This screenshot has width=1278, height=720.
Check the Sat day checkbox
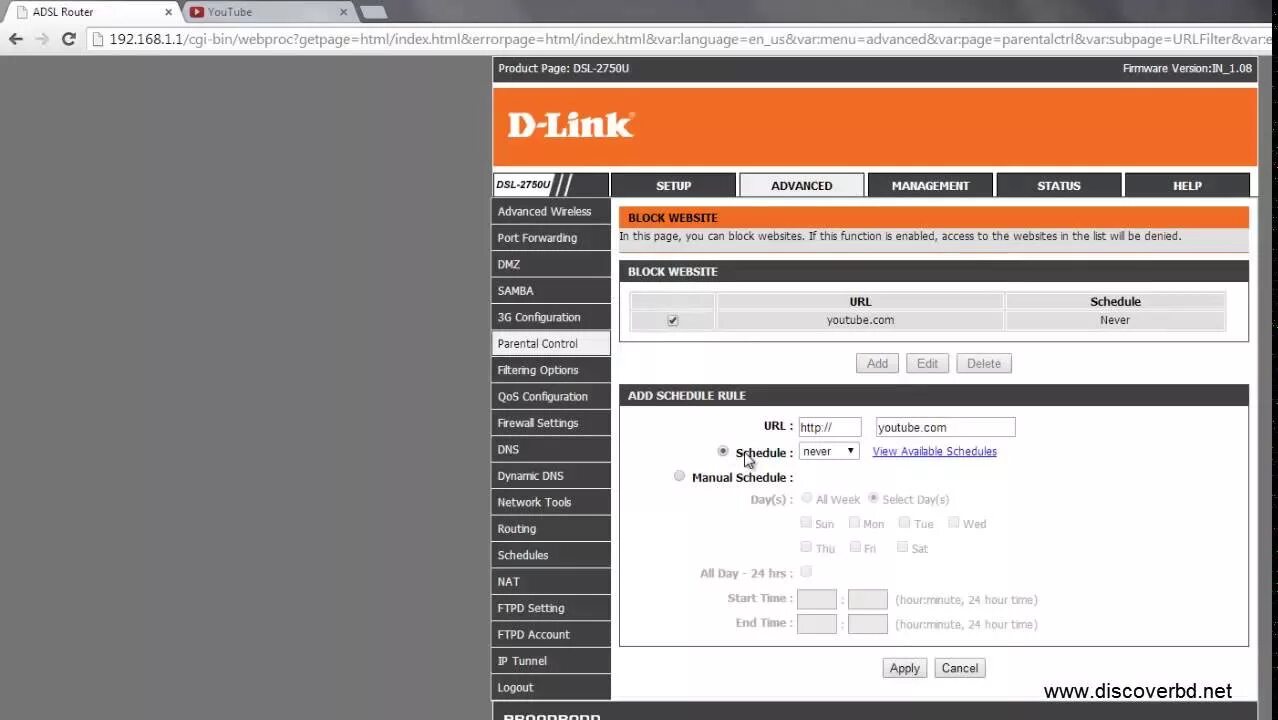(x=902, y=547)
